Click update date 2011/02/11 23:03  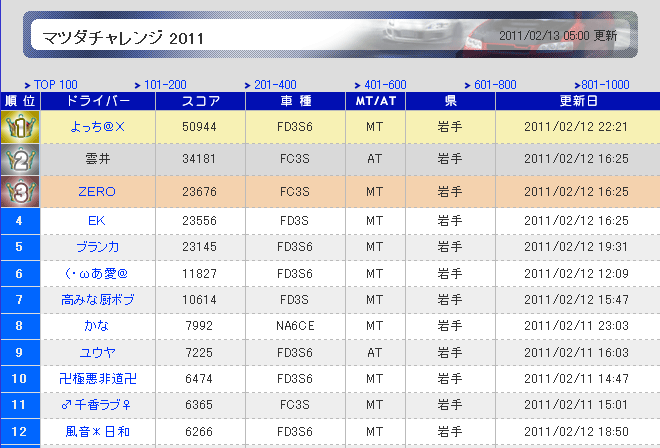pos(576,325)
